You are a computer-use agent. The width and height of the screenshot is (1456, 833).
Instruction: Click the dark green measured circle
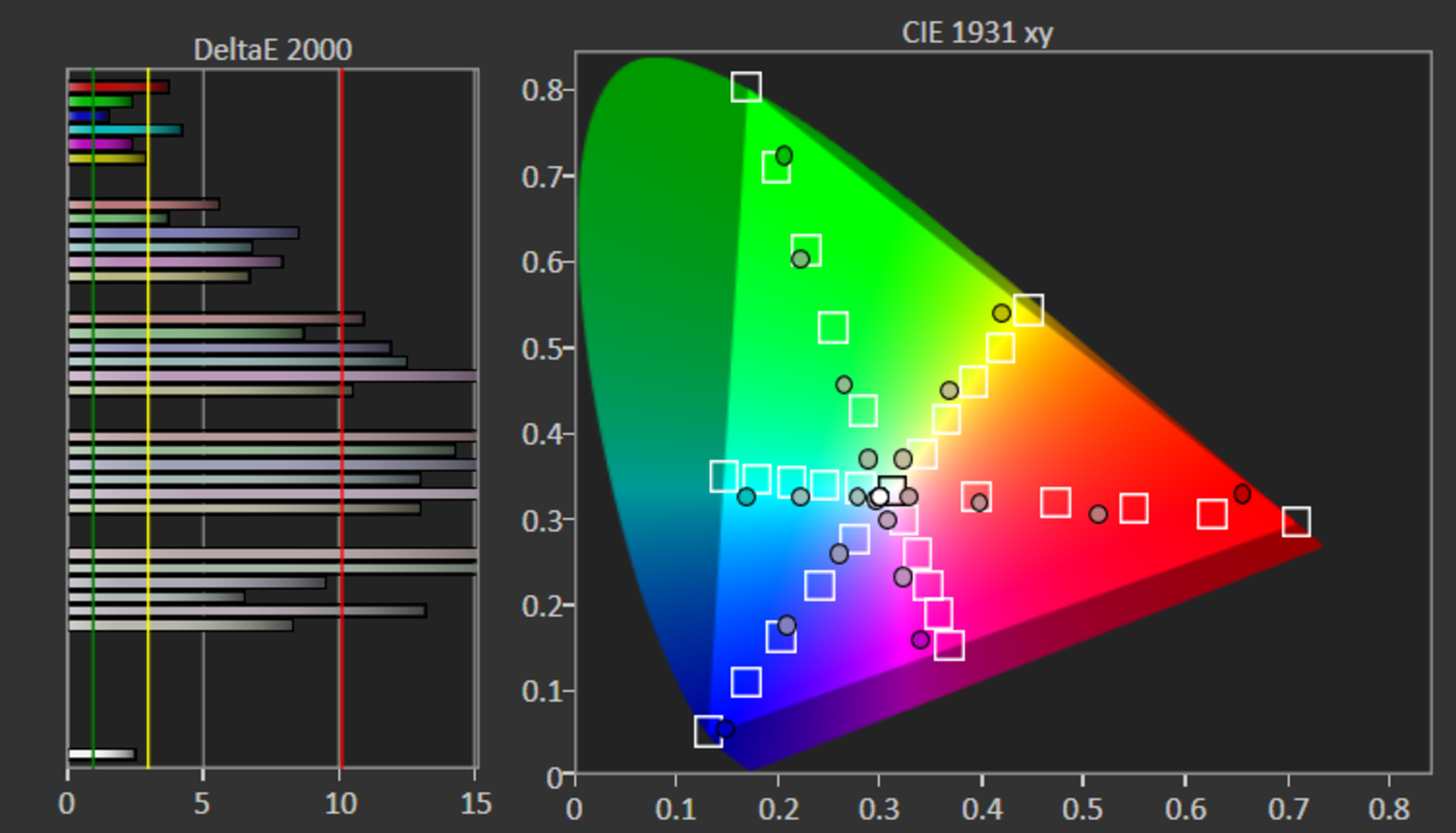pyautogui.click(x=784, y=155)
